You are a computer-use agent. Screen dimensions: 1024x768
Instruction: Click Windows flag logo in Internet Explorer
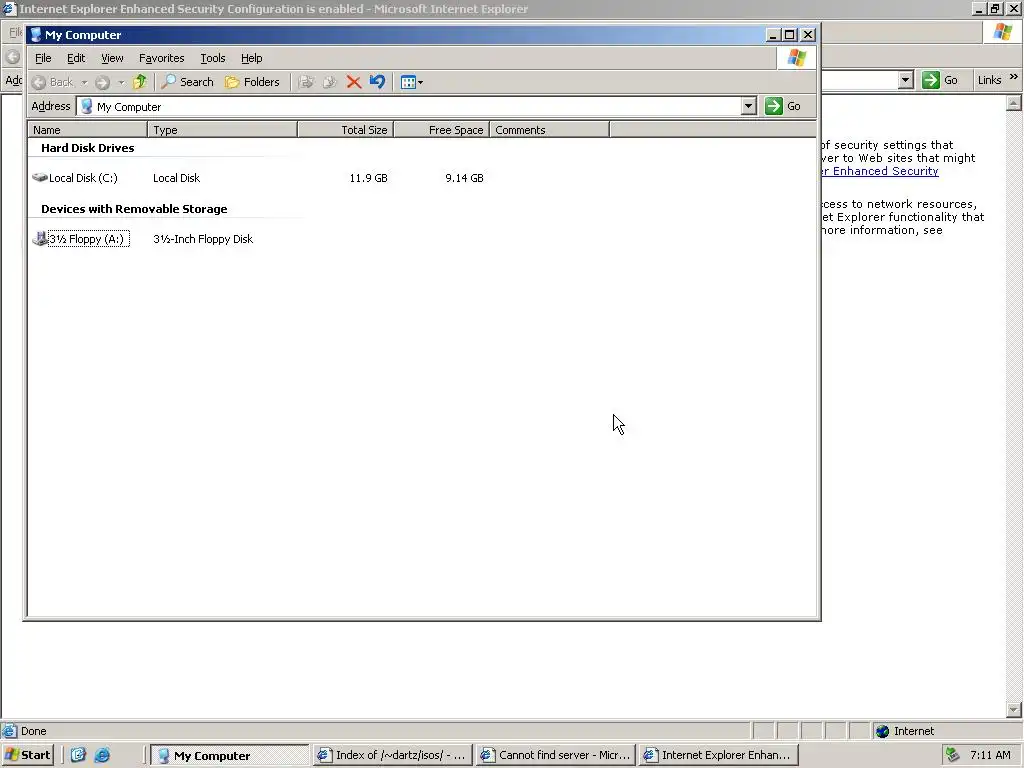tap(1002, 31)
